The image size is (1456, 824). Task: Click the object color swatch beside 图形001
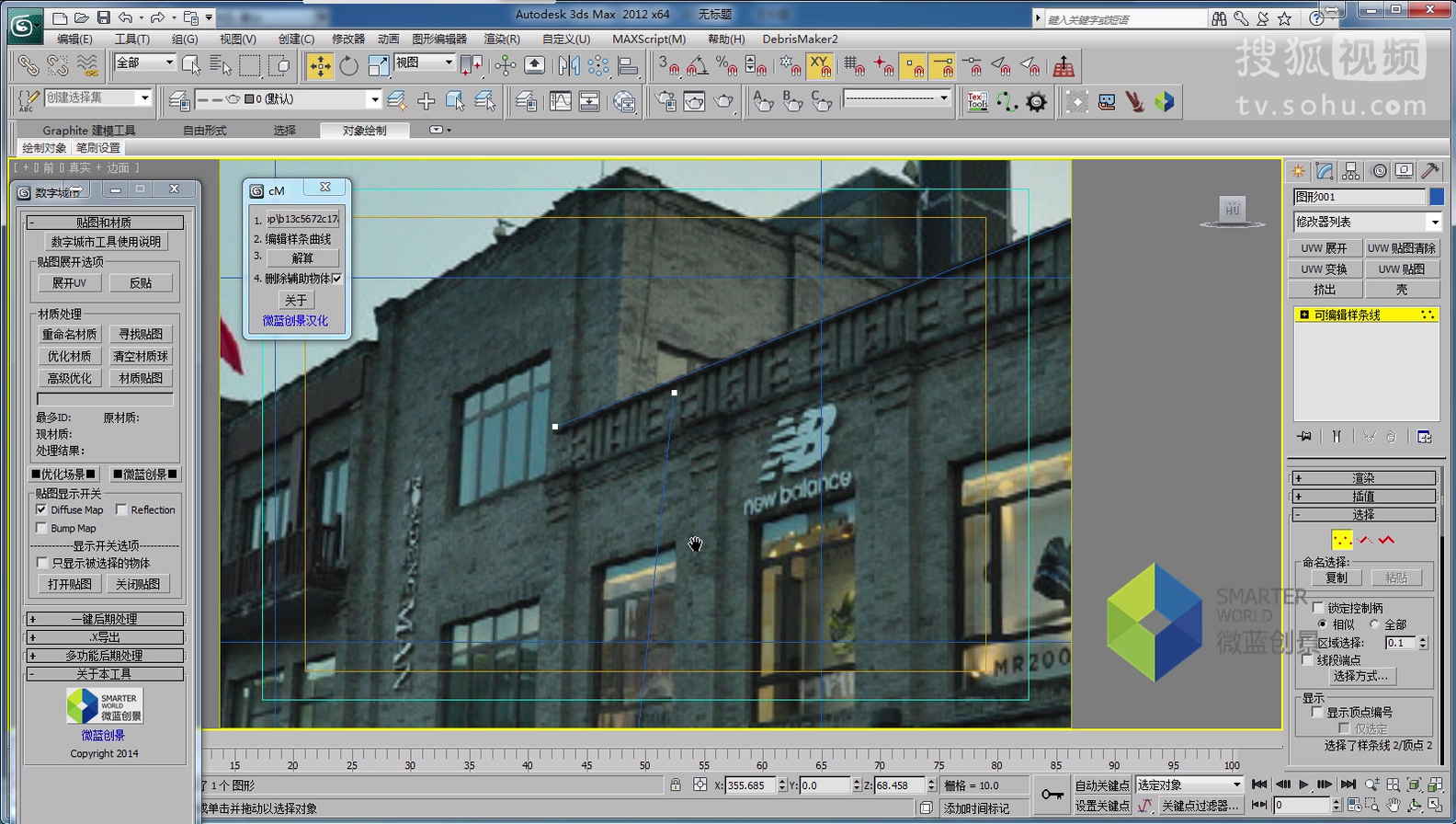pyautogui.click(x=1436, y=197)
